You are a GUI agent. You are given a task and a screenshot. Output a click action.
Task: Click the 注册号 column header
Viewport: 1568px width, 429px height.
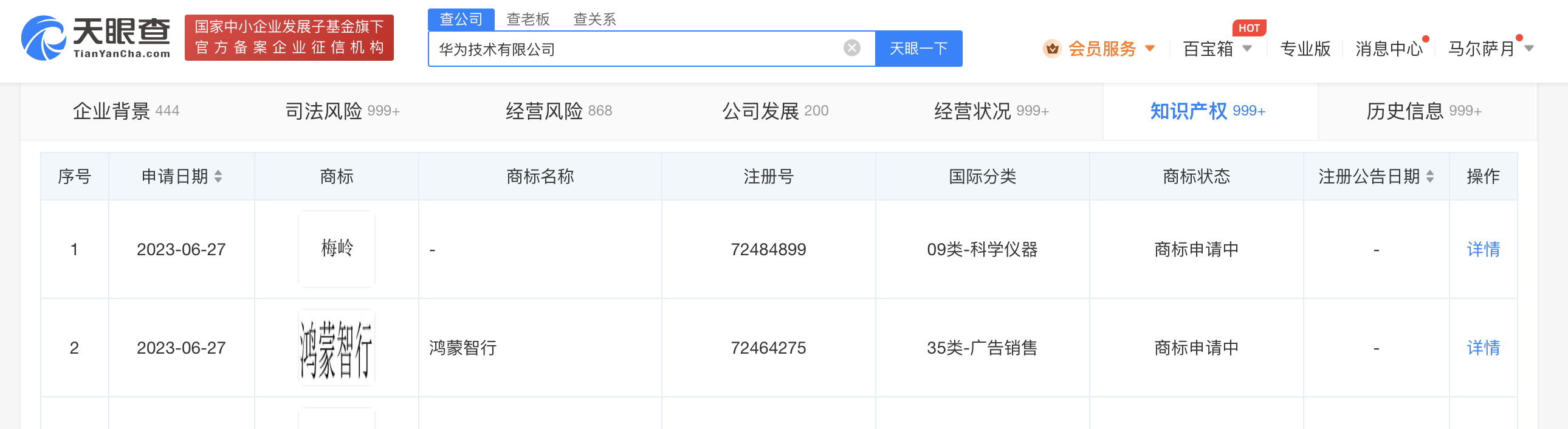click(x=768, y=176)
